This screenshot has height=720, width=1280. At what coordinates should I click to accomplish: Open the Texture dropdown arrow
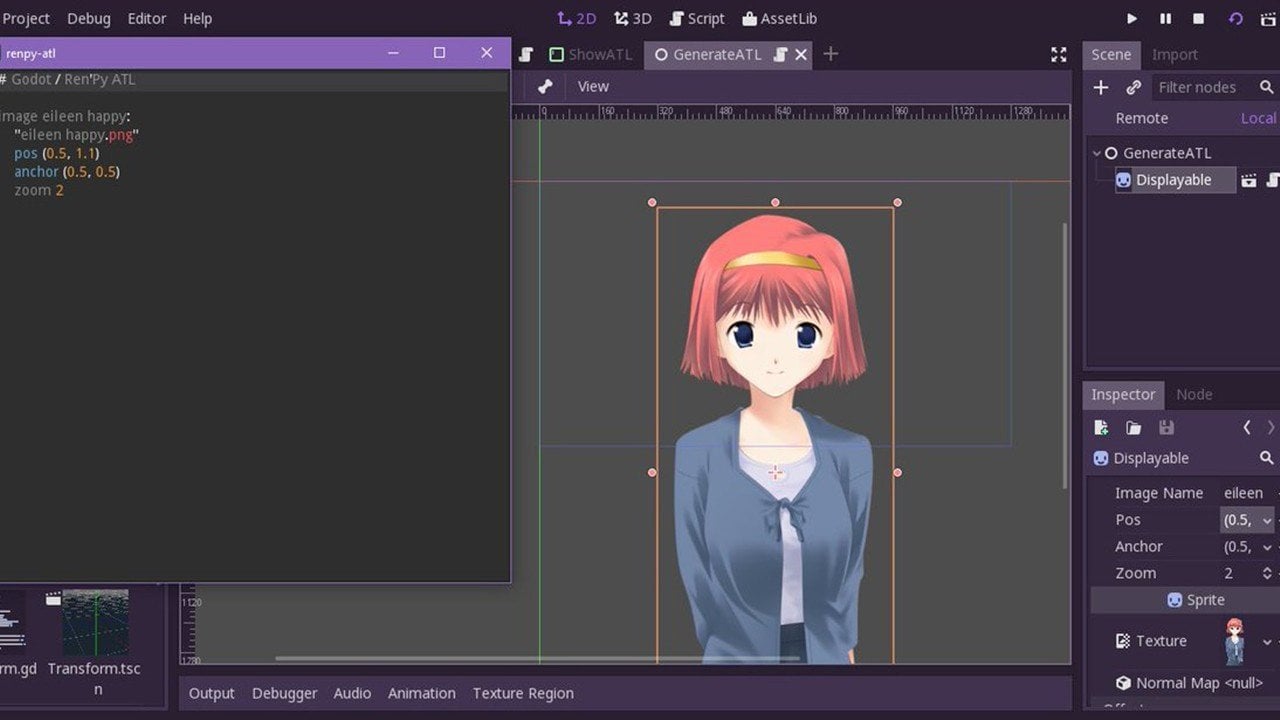point(1267,642)
